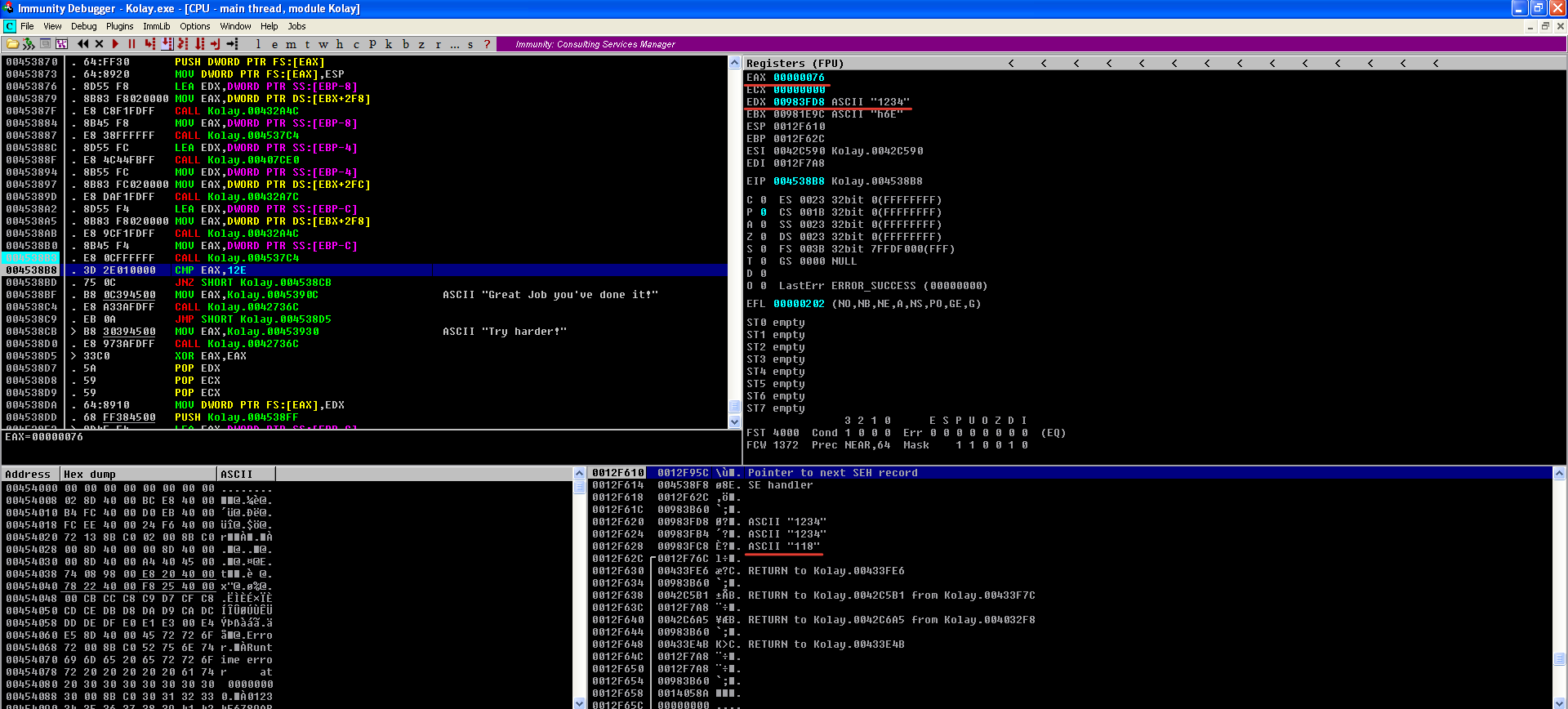
Task: Click the Step over icon
Action: tap(167, 44)
